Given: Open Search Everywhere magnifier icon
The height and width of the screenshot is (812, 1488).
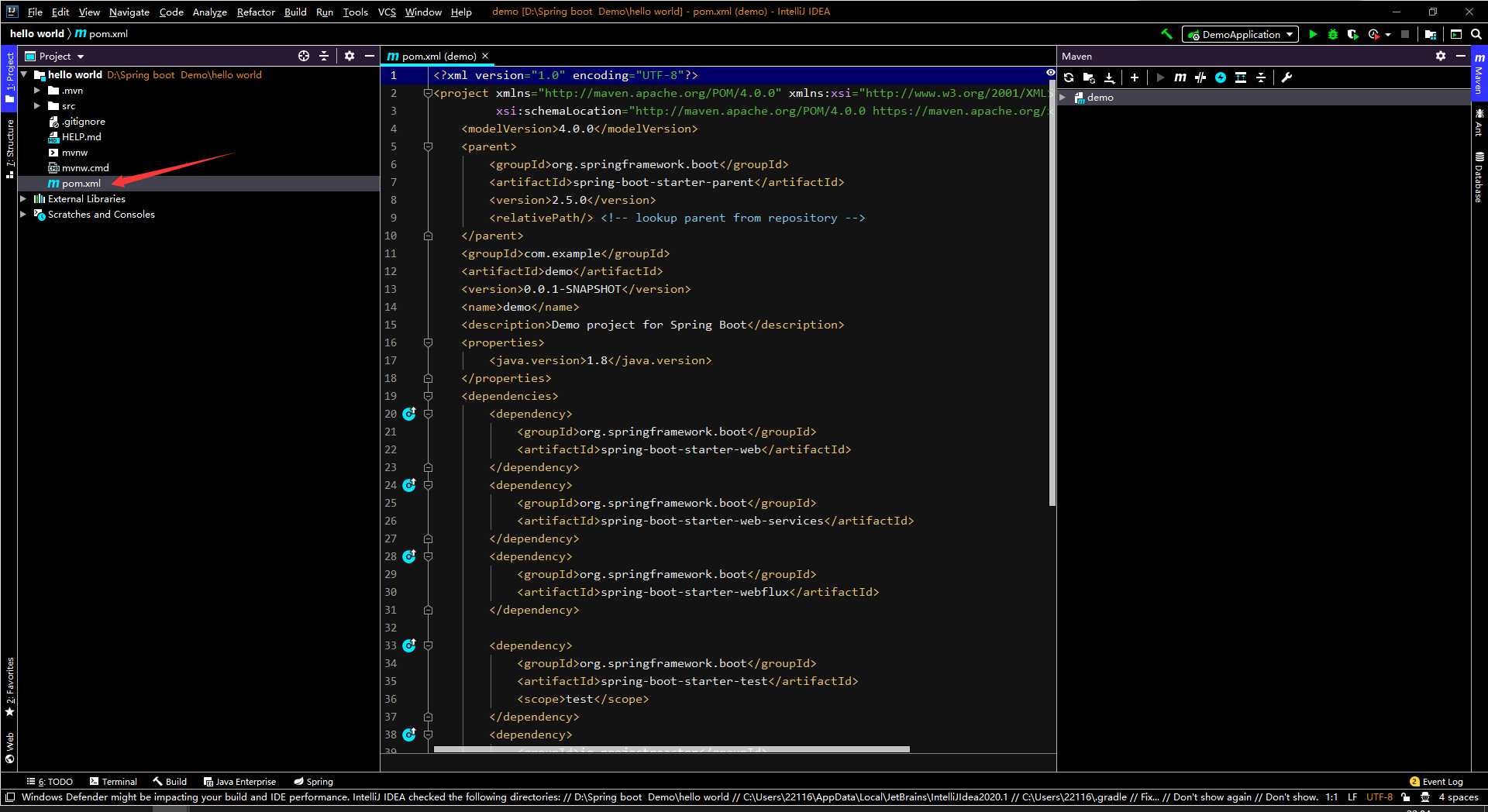Looking at the screenshot, I should 1476,34.
